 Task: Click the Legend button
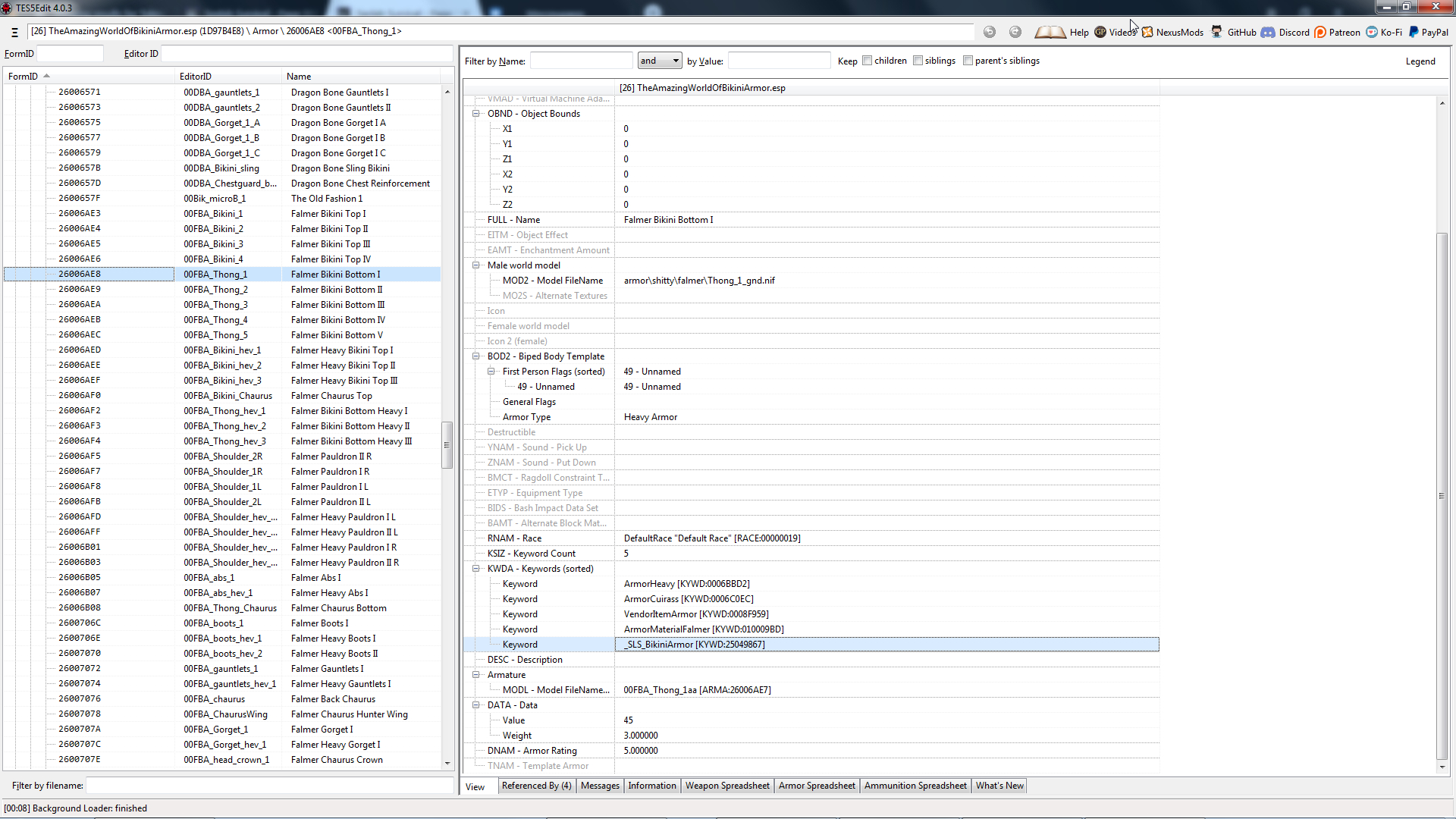pos(1420,61)
